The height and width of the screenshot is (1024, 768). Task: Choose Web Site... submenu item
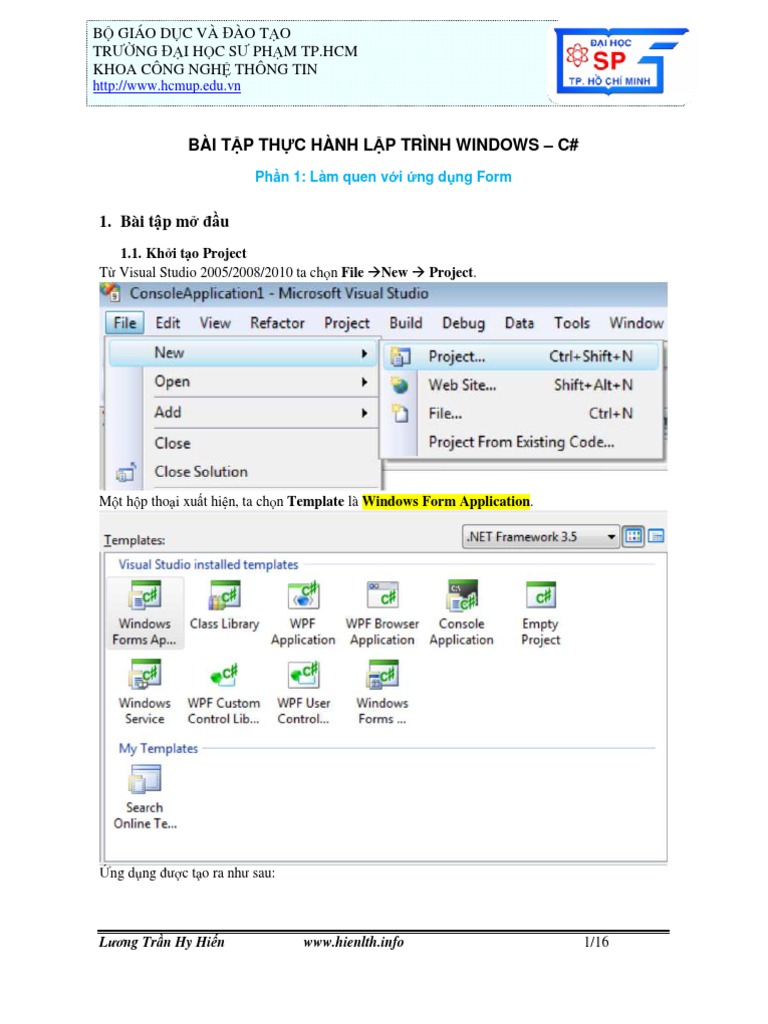tap(522, 385)
